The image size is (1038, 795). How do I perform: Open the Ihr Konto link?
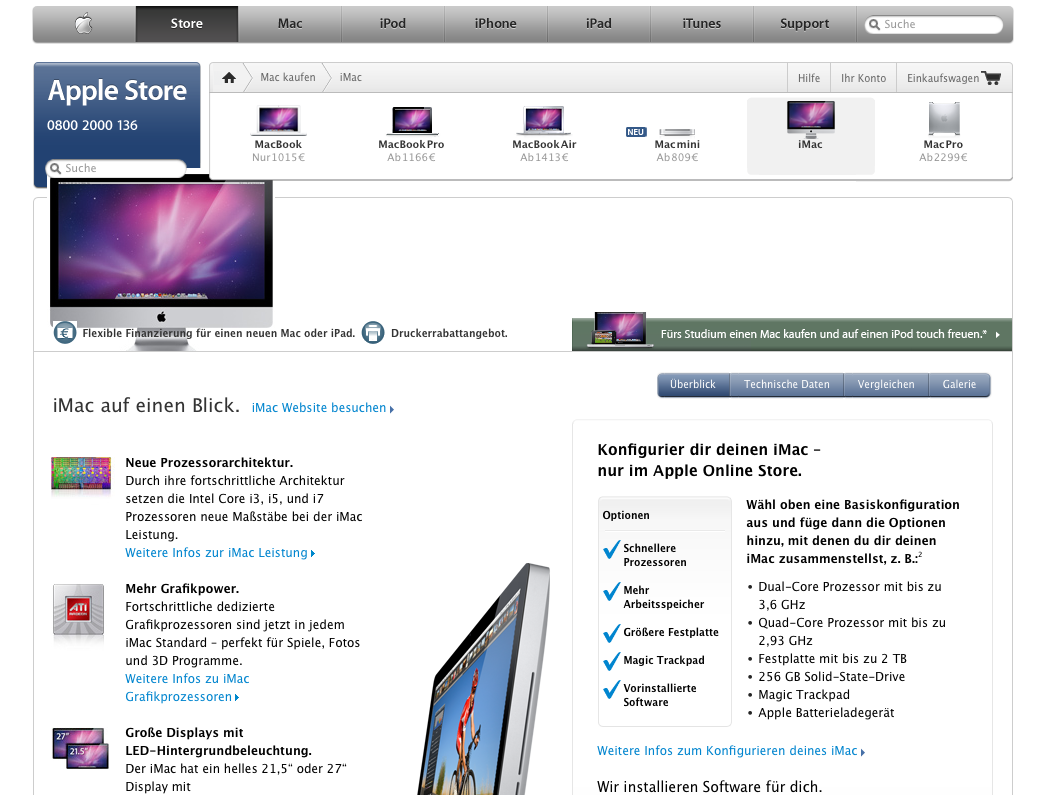point(864,78)
